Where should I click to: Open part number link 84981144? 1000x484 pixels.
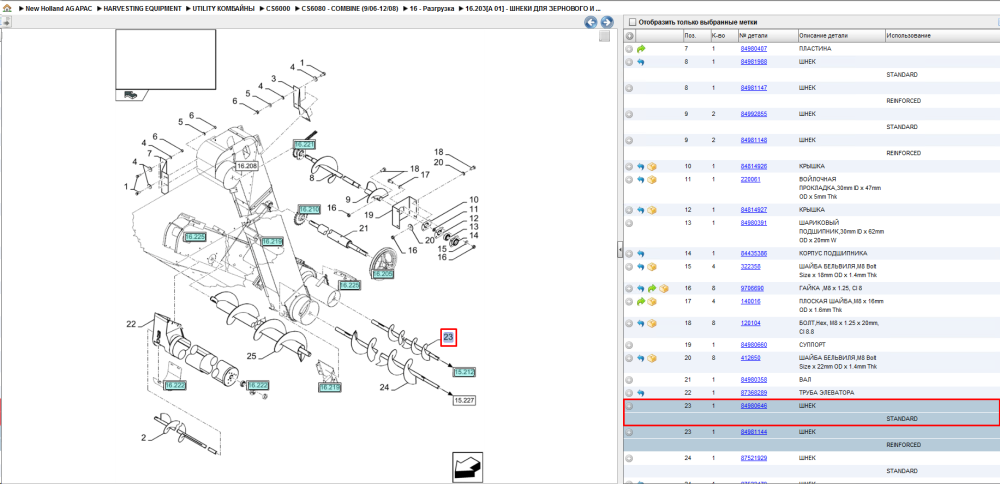tap(754, 432)
